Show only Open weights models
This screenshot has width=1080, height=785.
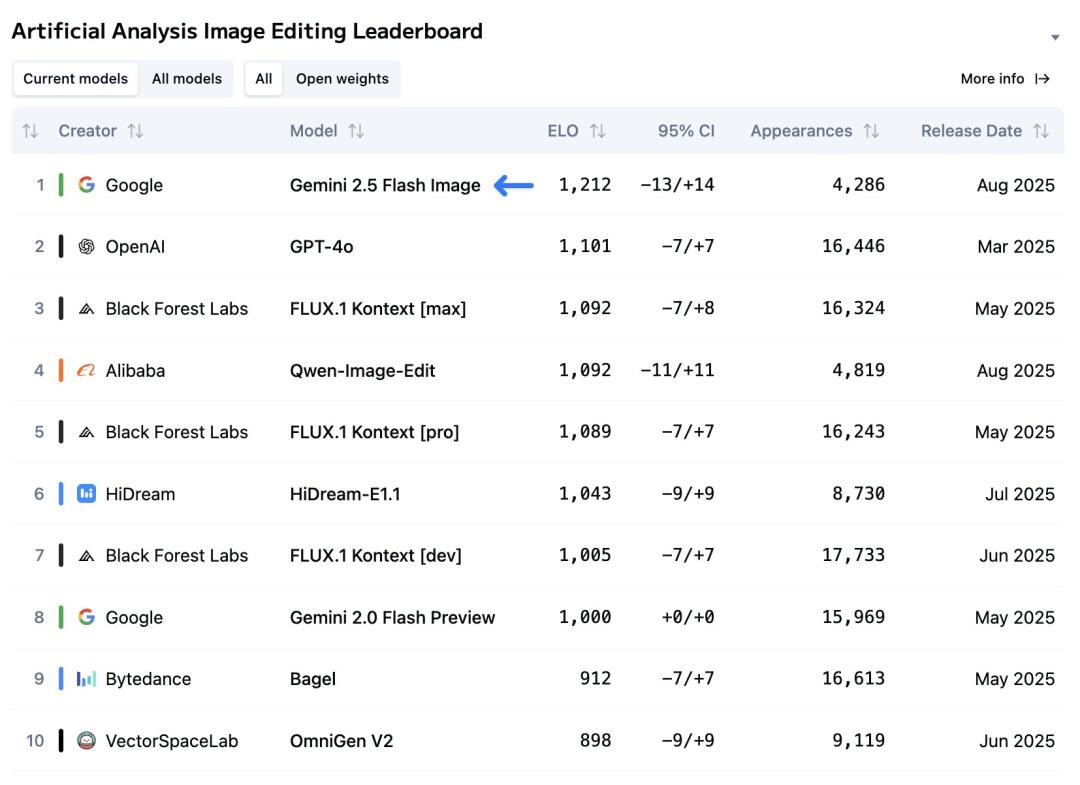[x=342, y=79]
